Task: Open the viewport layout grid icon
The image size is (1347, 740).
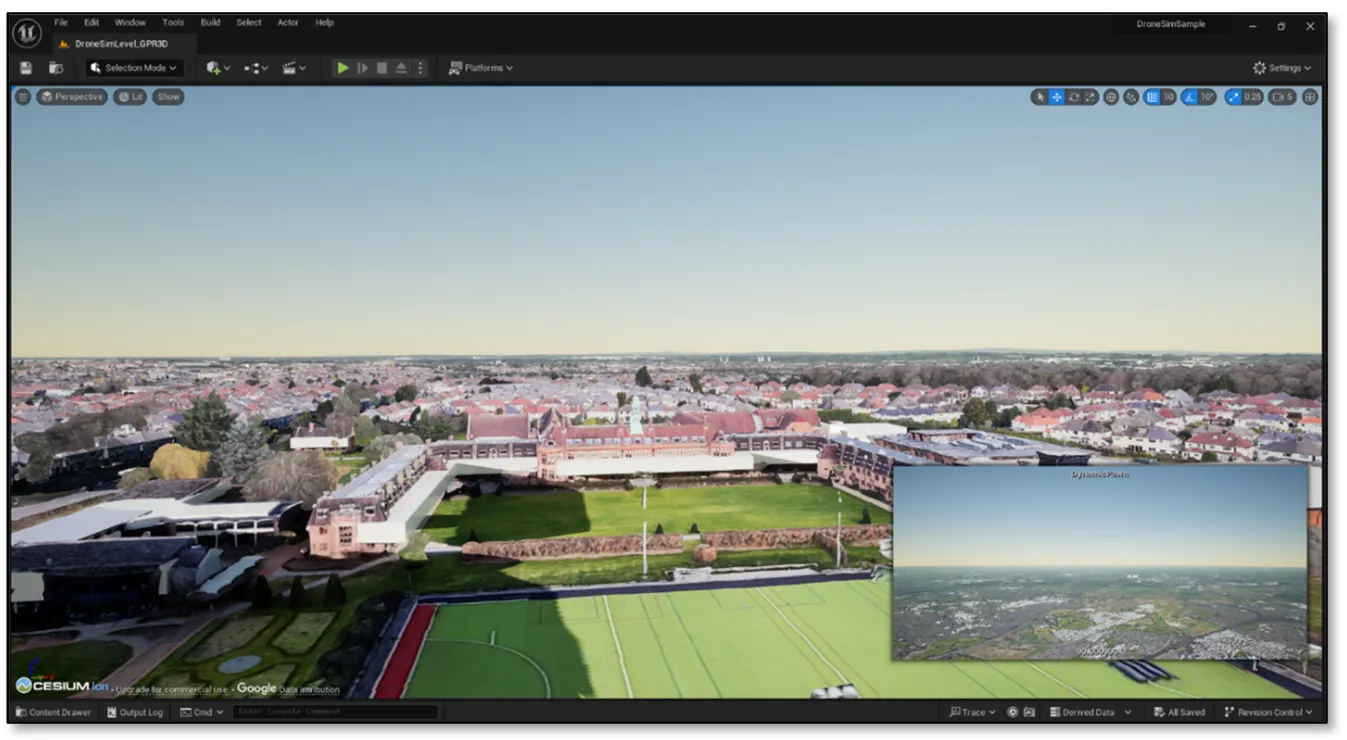Action: 1310,97
